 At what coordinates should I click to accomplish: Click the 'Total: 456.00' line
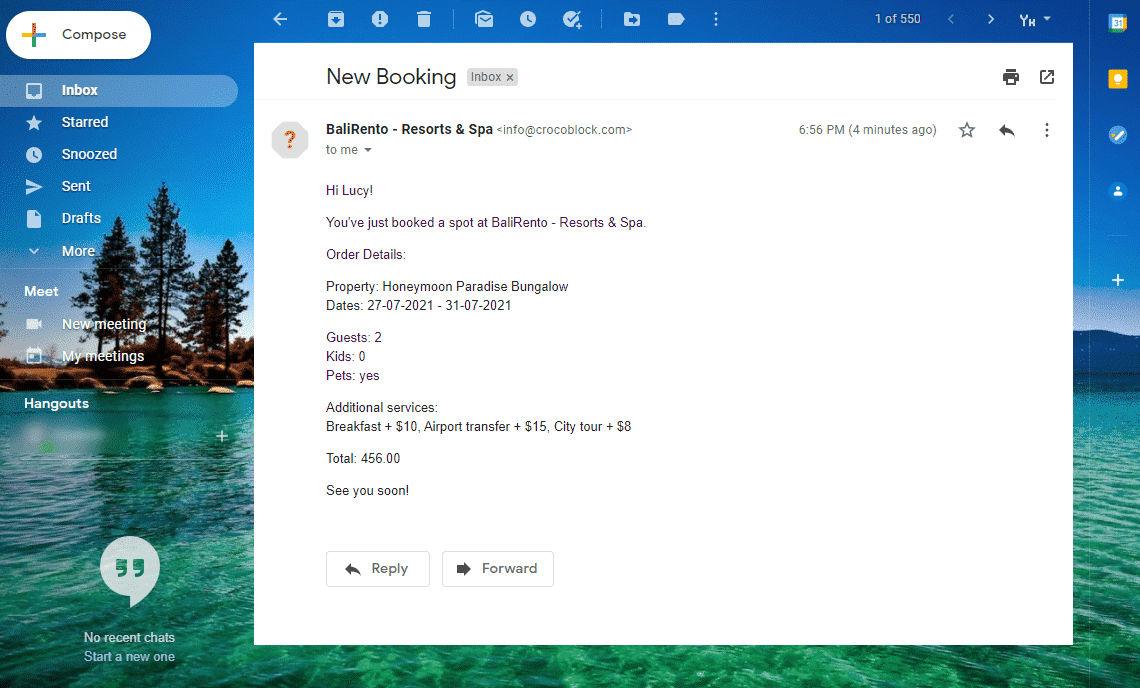(363, 459)
